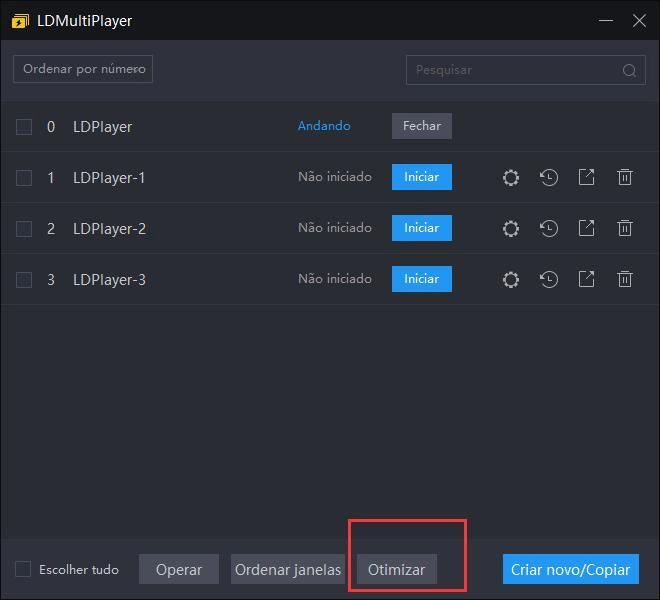Click the Ordenar janelas button
The width and height of the screenshot is (660, 600).
tap(288, 569)
